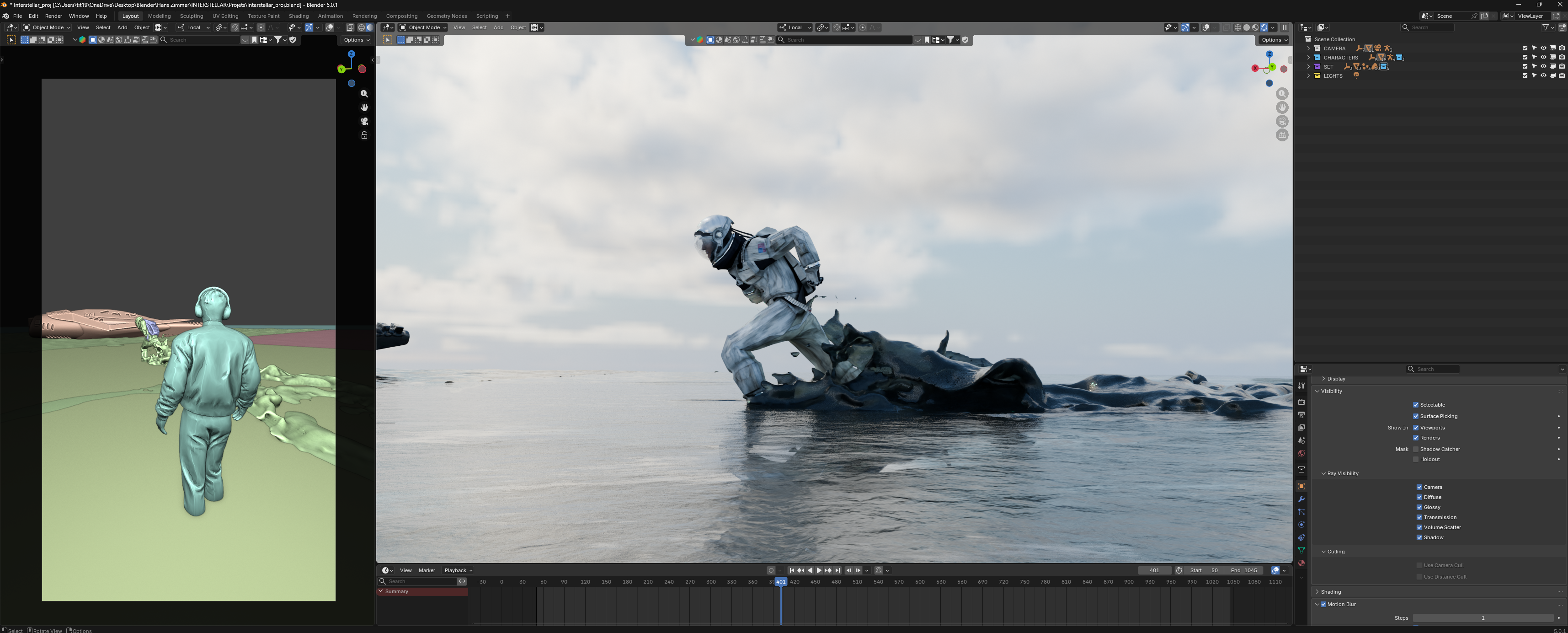Disable the Shadow ray visibility checkbox
1568x633 pixels.
point(1420,537)
